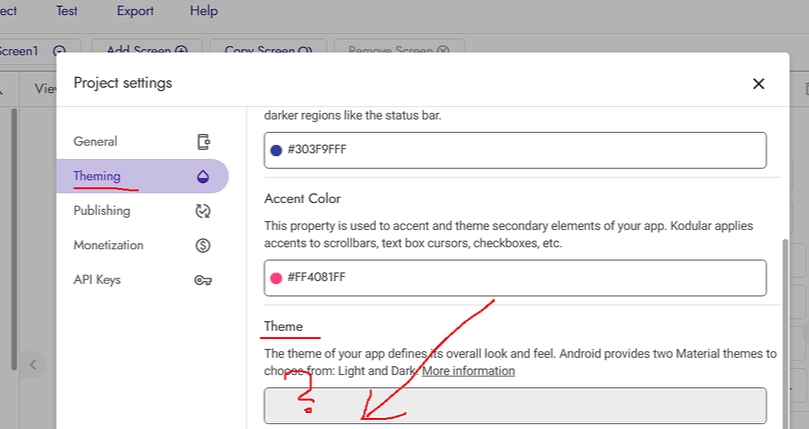The image size is (809, 429).
Task: Click the Theming droplet icon
Action: [203, 177]
